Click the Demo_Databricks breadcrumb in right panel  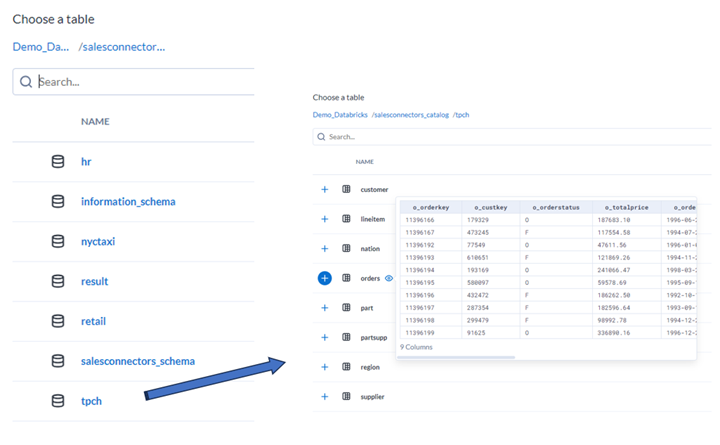coord(340,115)
